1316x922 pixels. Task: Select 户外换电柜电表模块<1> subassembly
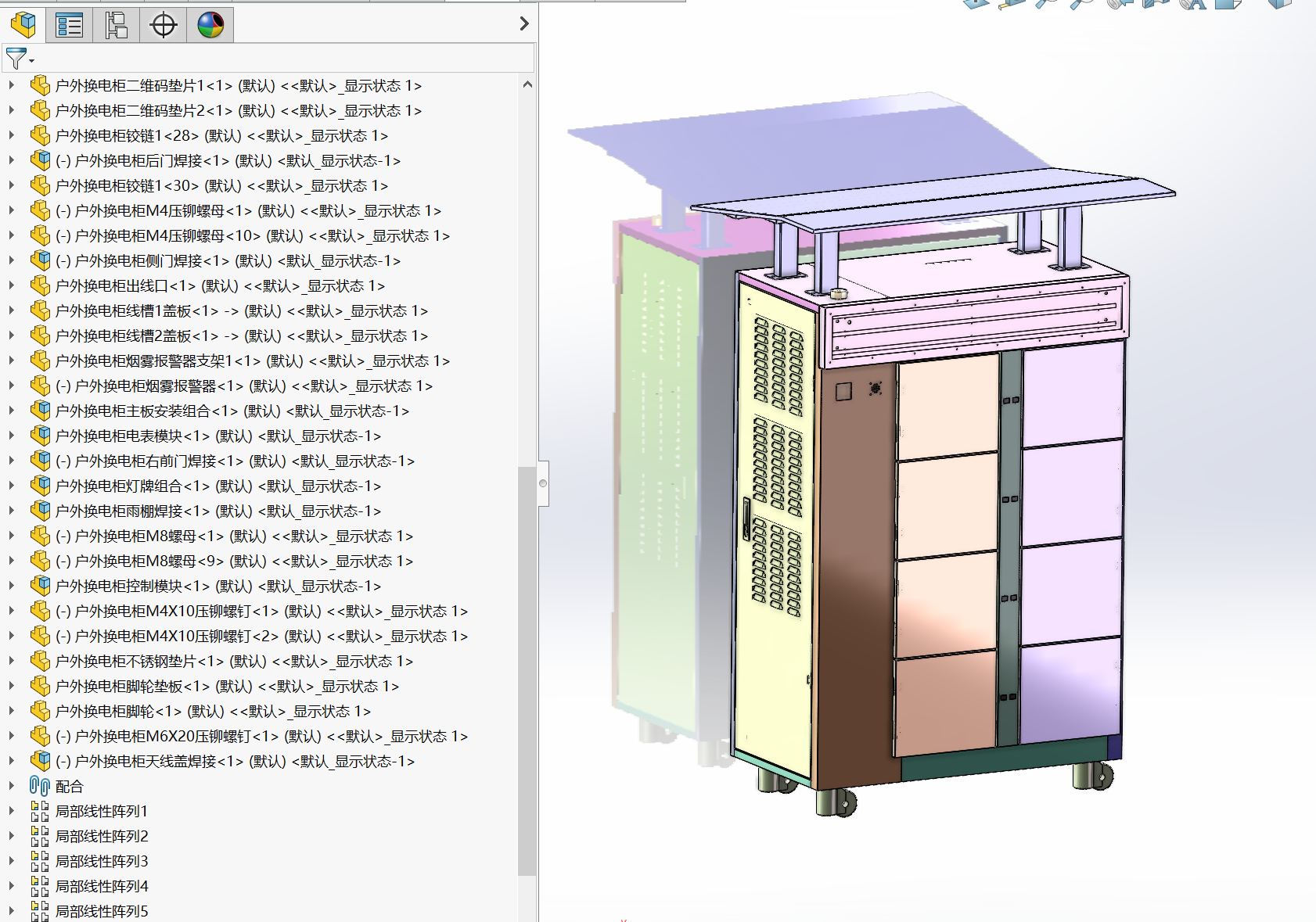218,436
